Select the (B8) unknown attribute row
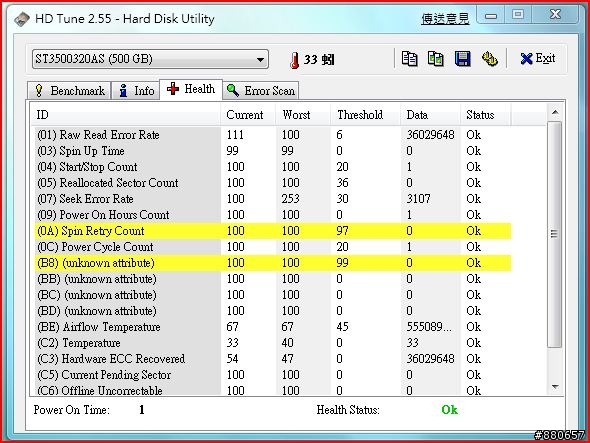Viewport: 590px width, 443px height. point(273,263)
